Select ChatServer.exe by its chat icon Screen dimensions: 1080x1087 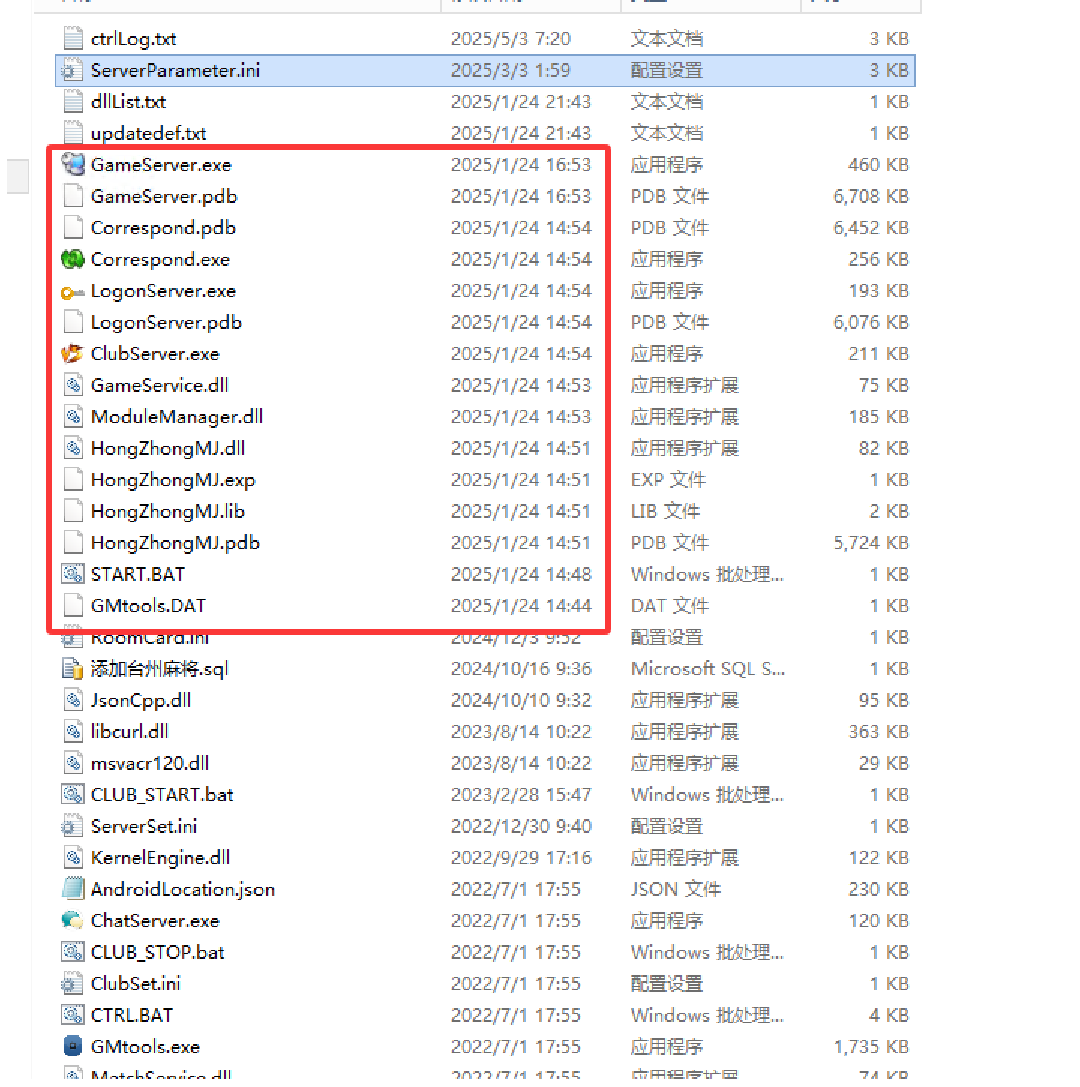[73, 920]
